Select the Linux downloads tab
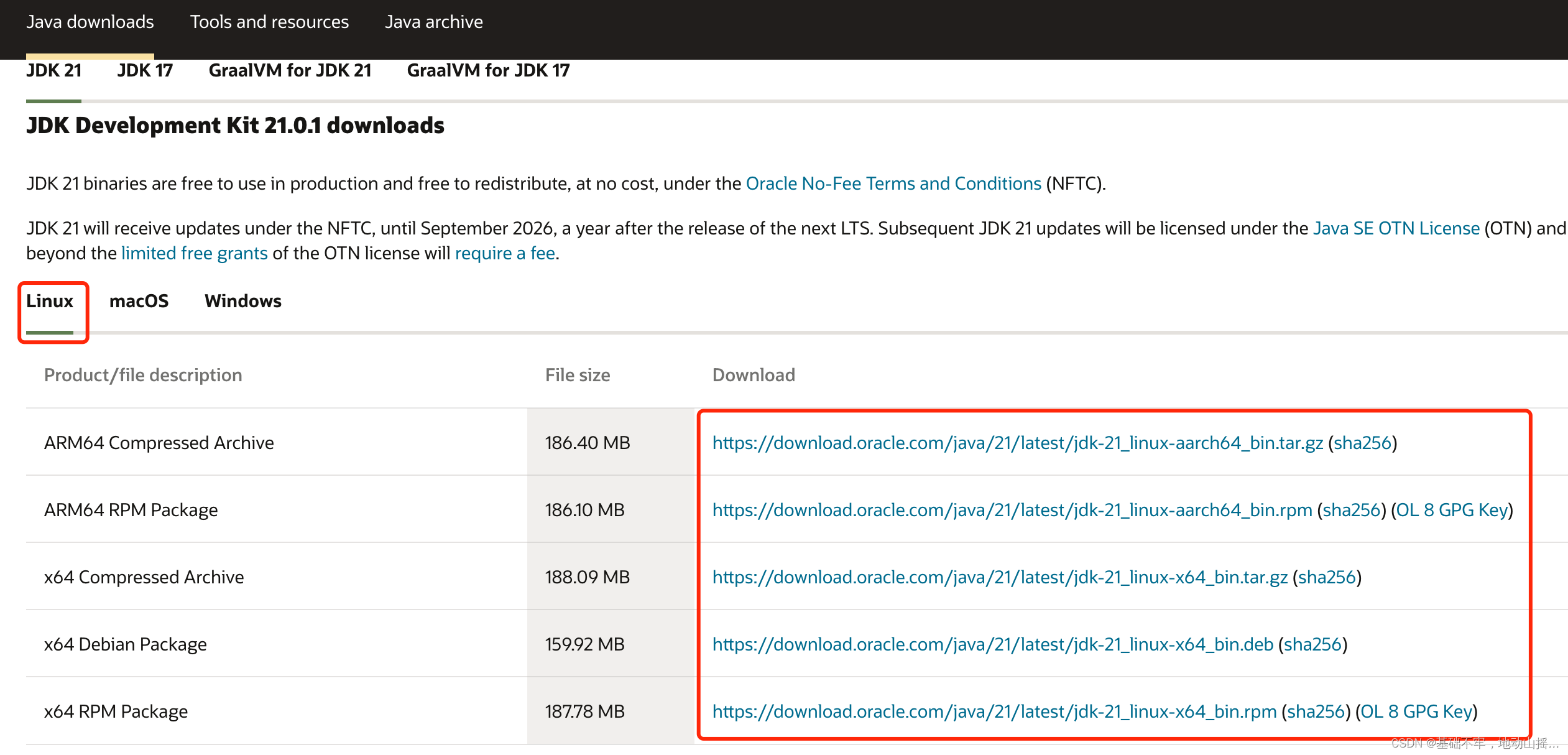 click(x=50, y=301)
